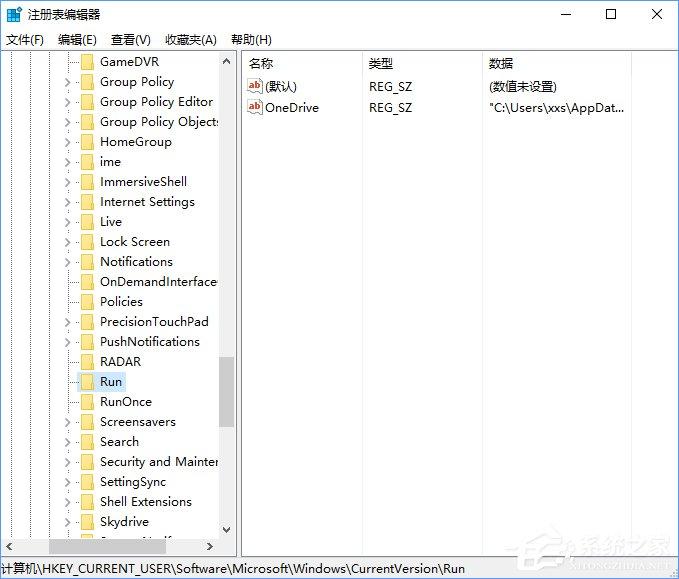This screenshot has width=679, height=579.
Task: Click the Skydrive folder icon
Action: [x=87, y=522]
